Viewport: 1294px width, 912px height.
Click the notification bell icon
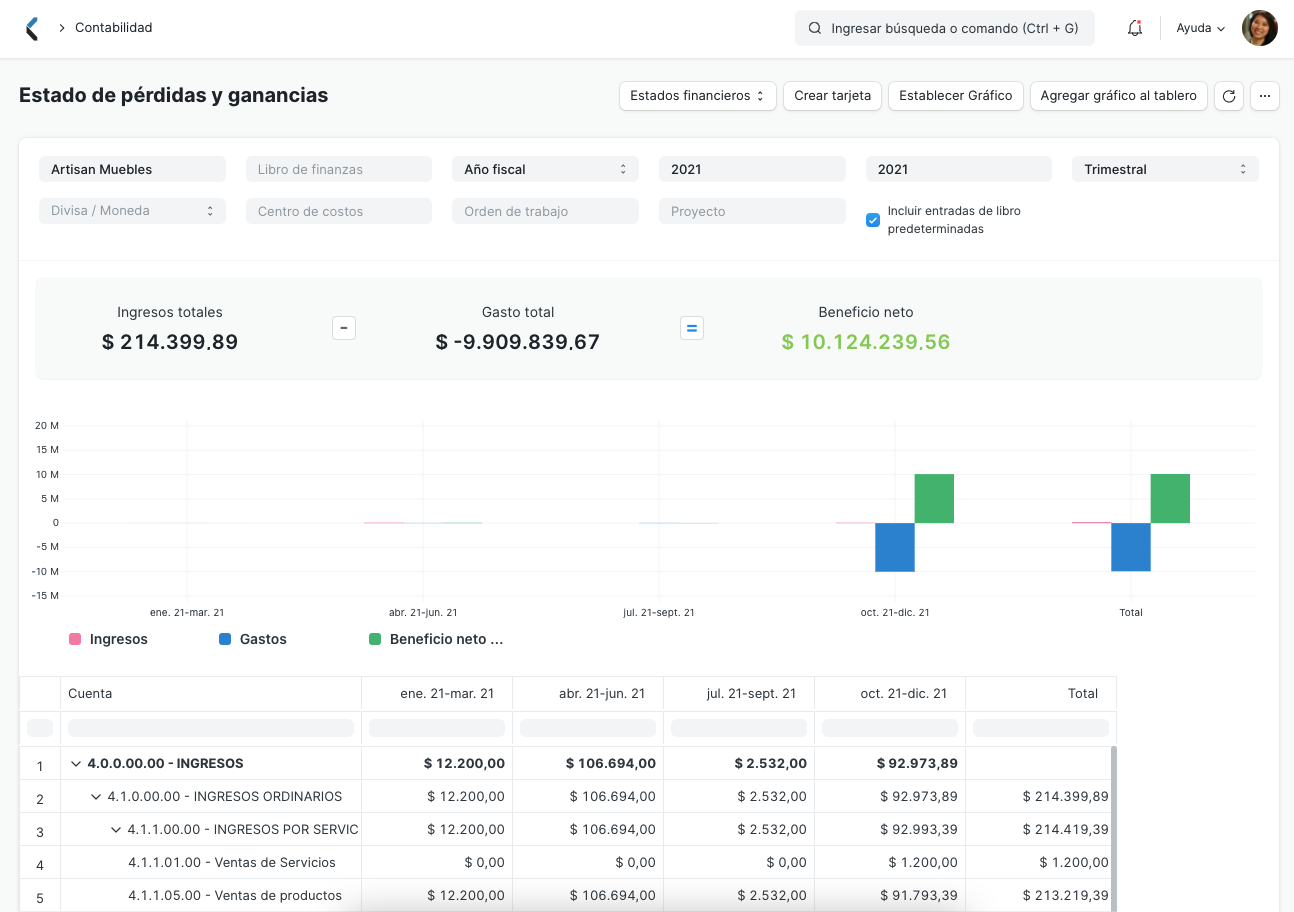tap(1135, 28)
